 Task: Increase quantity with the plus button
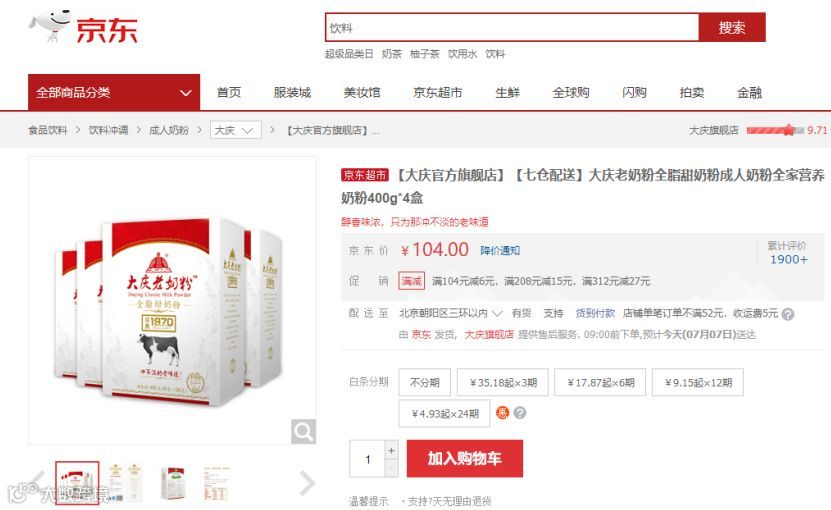[x=391, y=450]
